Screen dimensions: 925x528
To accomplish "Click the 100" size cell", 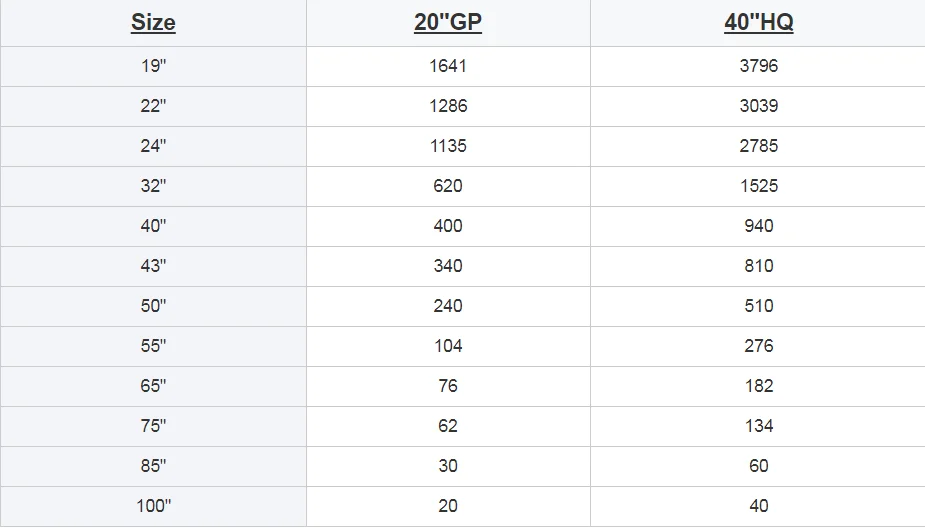I will 153,506.
